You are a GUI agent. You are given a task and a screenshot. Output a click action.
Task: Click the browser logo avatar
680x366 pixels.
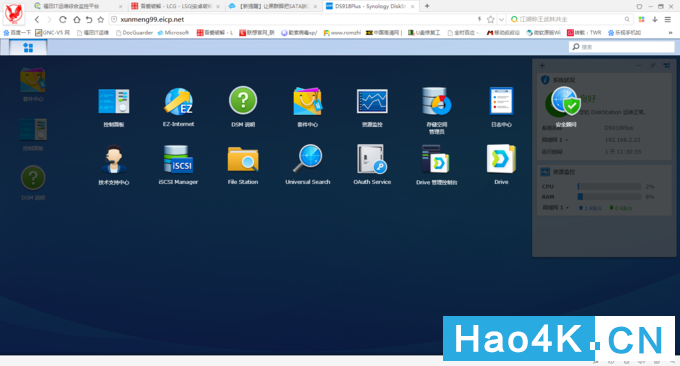(14, 14)
